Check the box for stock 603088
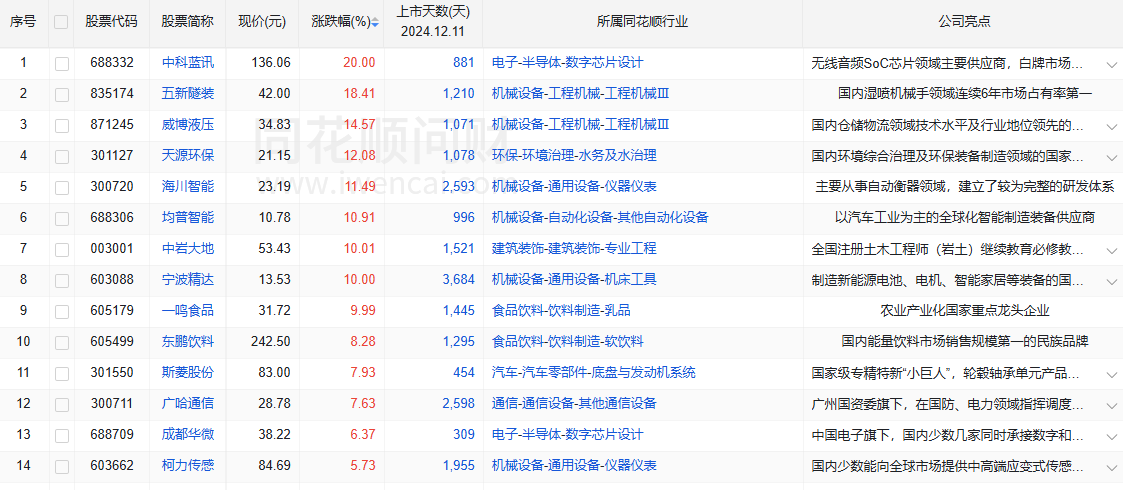This screenshot has width=1123, height=490. click(62, 280)
